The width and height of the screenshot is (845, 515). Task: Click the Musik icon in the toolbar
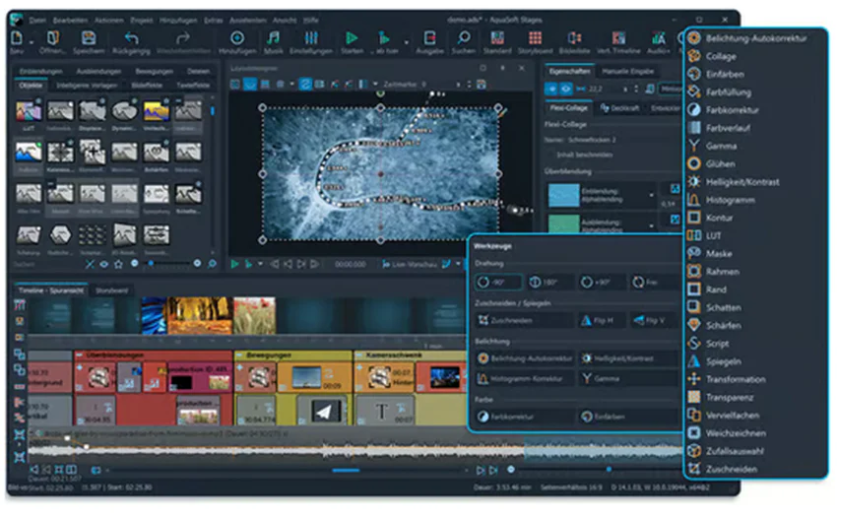pyautogui.click(x=274, y=38)
